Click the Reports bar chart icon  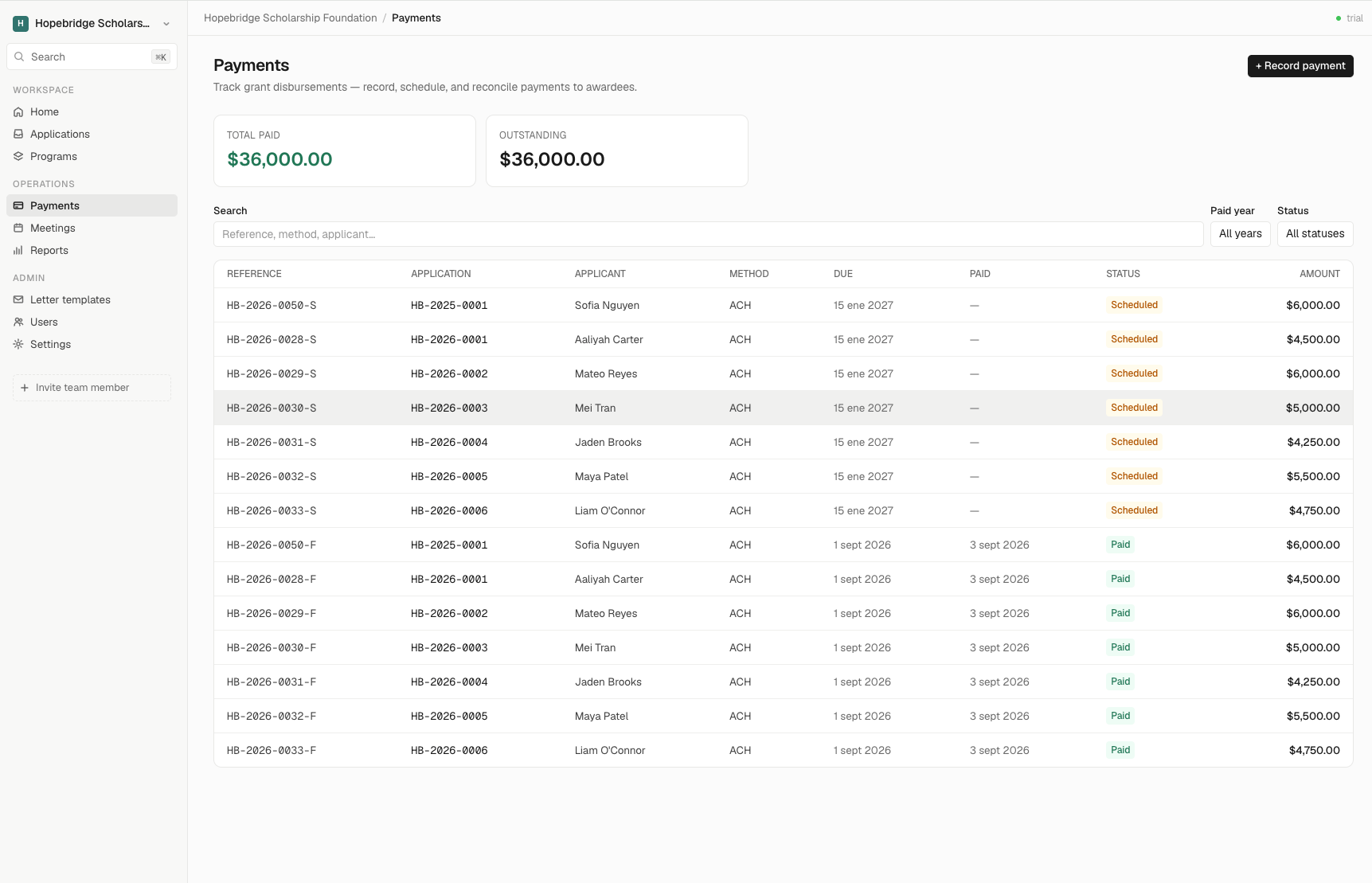(18, 251)
